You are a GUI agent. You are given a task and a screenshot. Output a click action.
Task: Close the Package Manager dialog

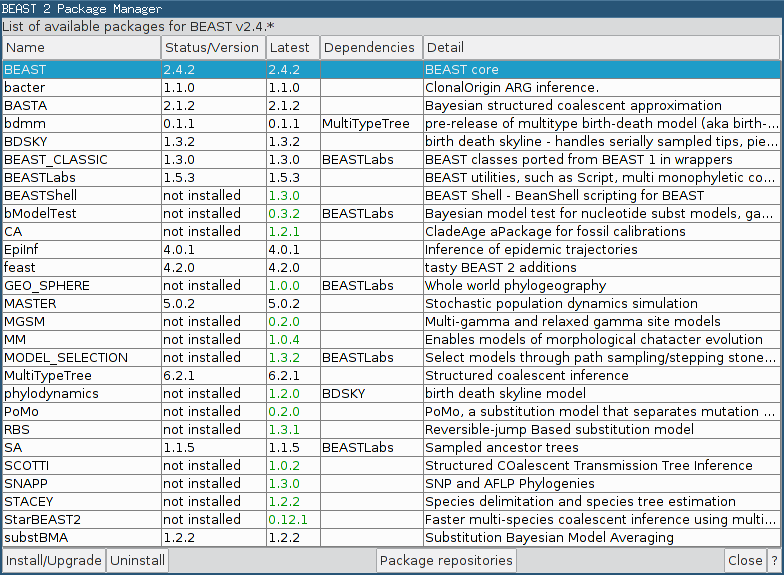pyautogui.click(x=744, y=560)
